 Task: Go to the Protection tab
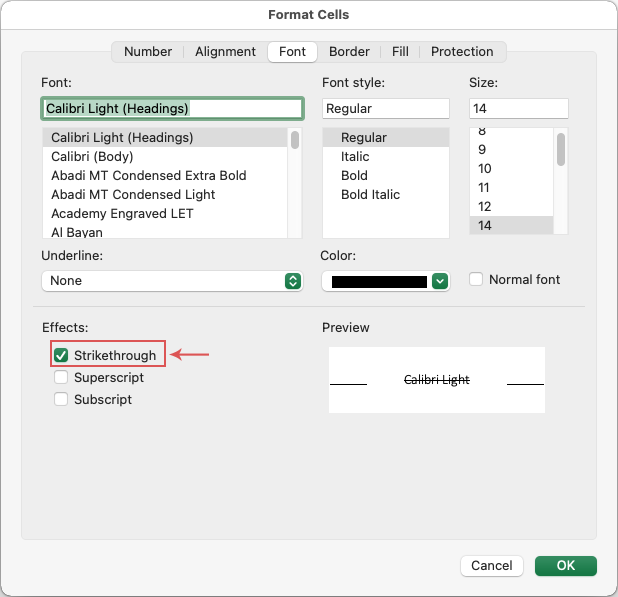coord(462,52)
